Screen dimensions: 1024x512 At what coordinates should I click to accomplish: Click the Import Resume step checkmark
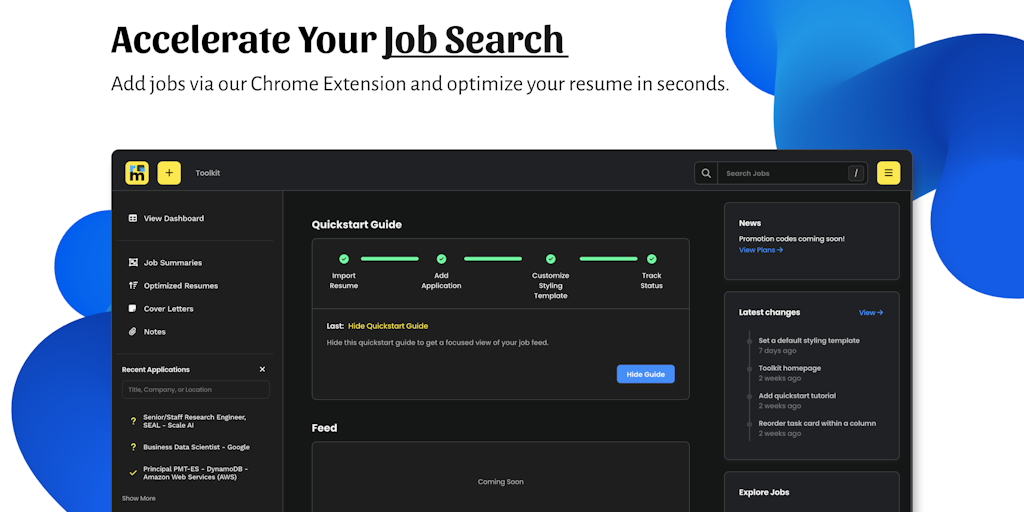click(x=344, y=259)
